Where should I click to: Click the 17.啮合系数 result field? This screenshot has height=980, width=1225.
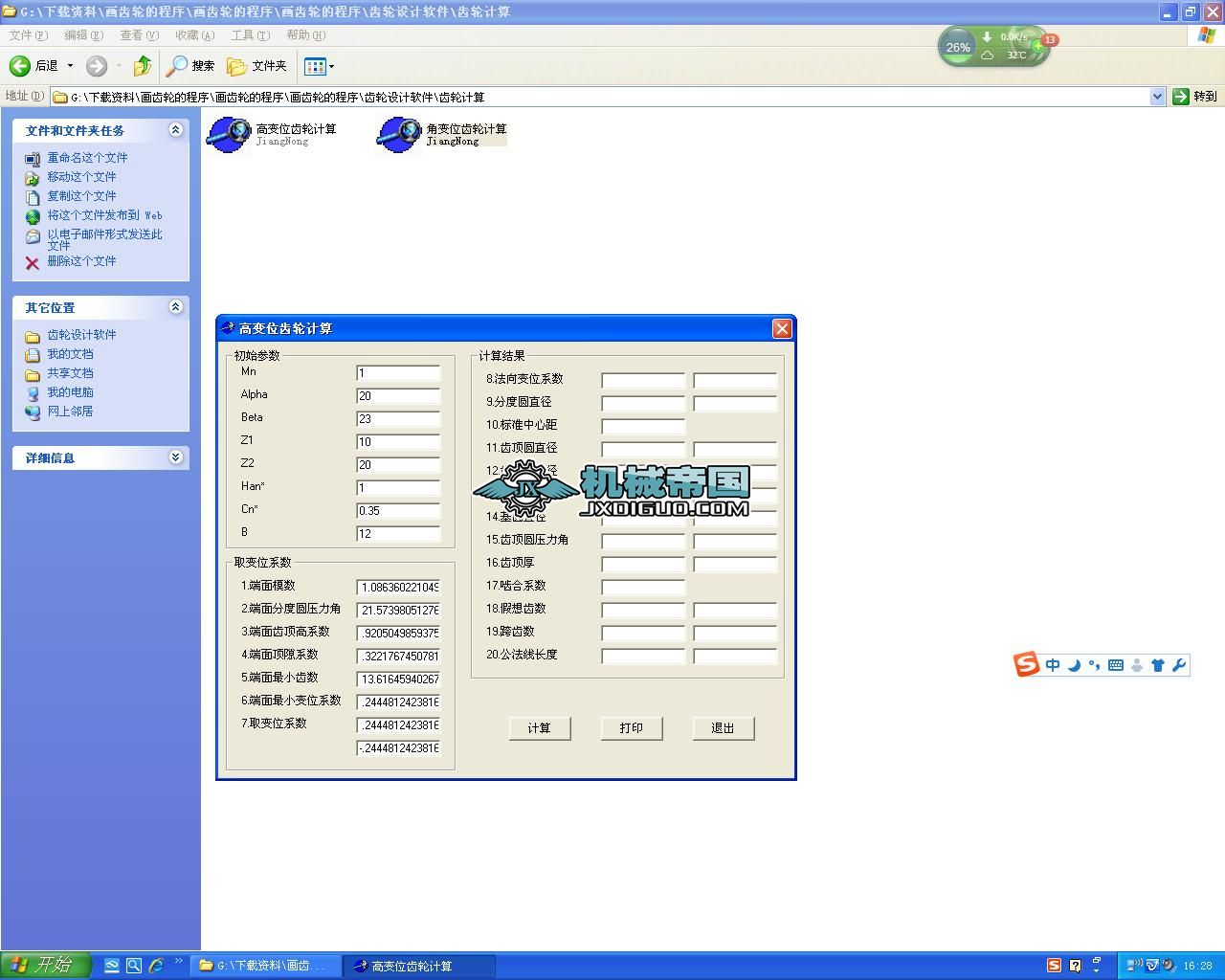(643, 588)
